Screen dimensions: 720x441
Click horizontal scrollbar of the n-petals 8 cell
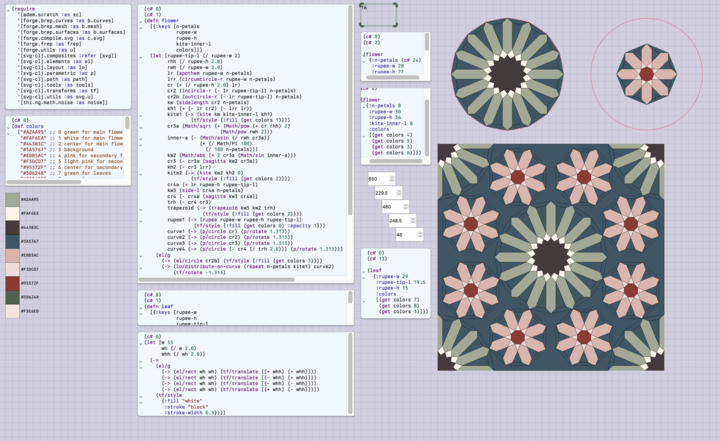coord(396,161)
